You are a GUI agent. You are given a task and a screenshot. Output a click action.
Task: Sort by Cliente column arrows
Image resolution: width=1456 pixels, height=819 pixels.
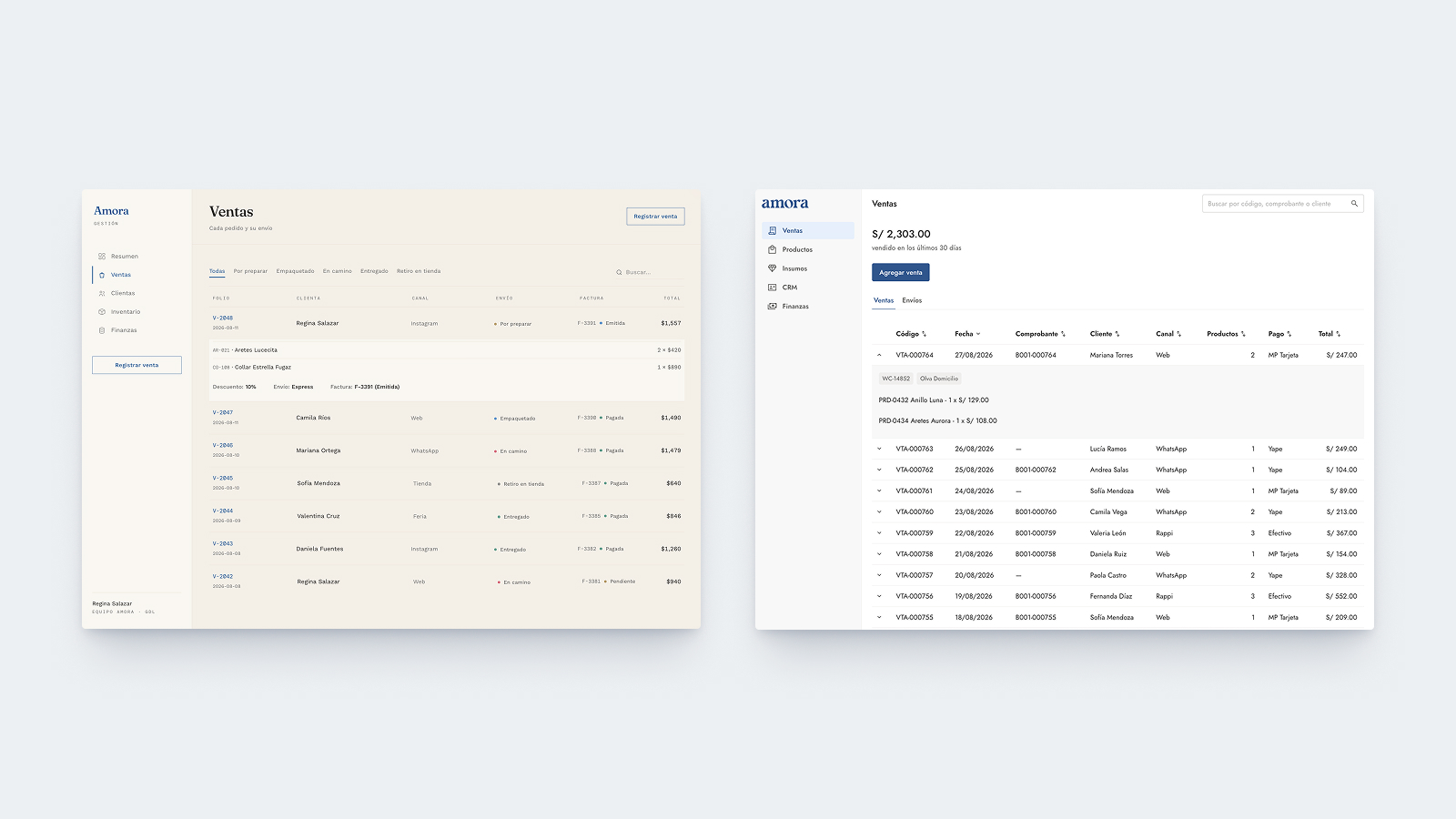tap(1117, 334)
